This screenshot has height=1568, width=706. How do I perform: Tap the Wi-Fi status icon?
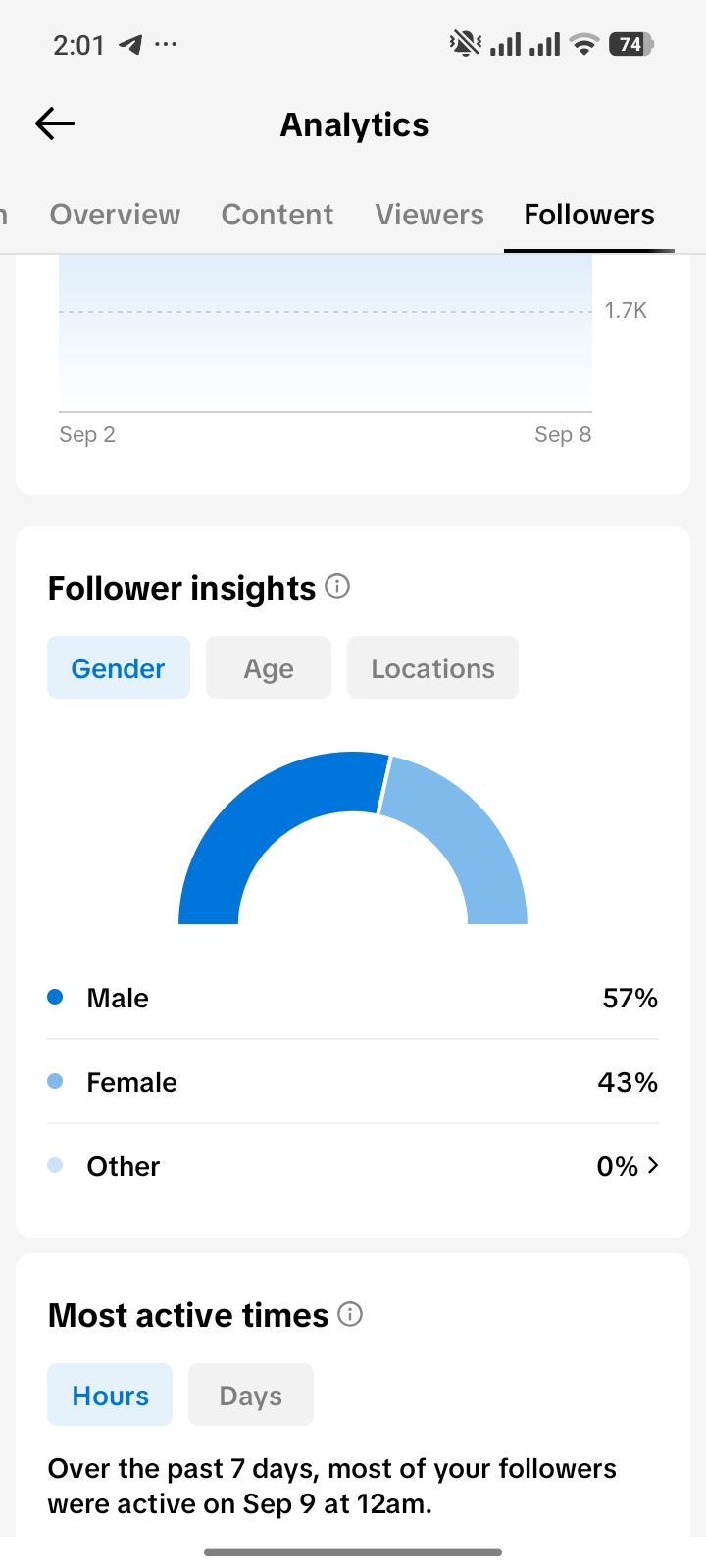[x=584, y=44]
